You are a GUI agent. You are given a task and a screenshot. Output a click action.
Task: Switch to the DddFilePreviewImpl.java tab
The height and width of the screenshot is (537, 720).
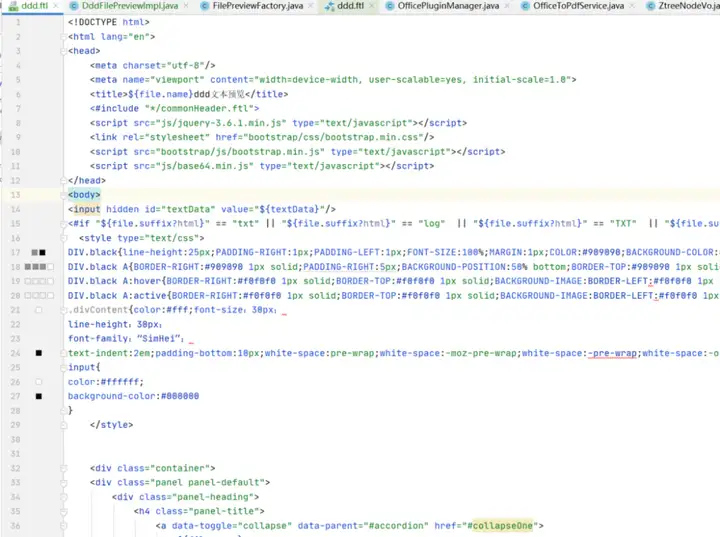point(130,6)
